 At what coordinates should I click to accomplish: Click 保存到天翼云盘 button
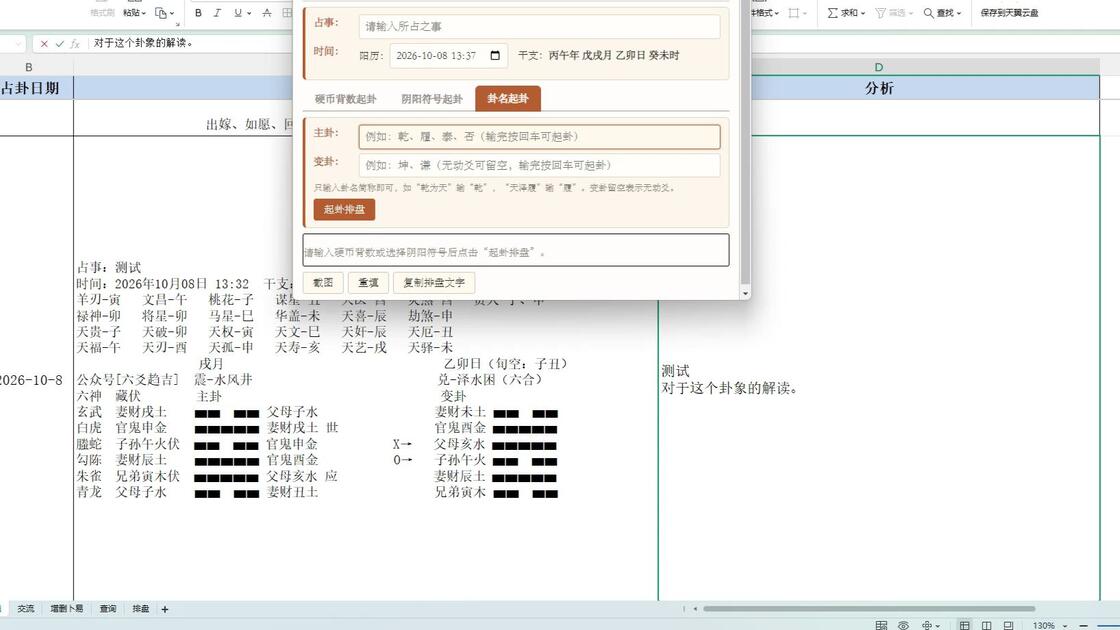pos(1009,13)
